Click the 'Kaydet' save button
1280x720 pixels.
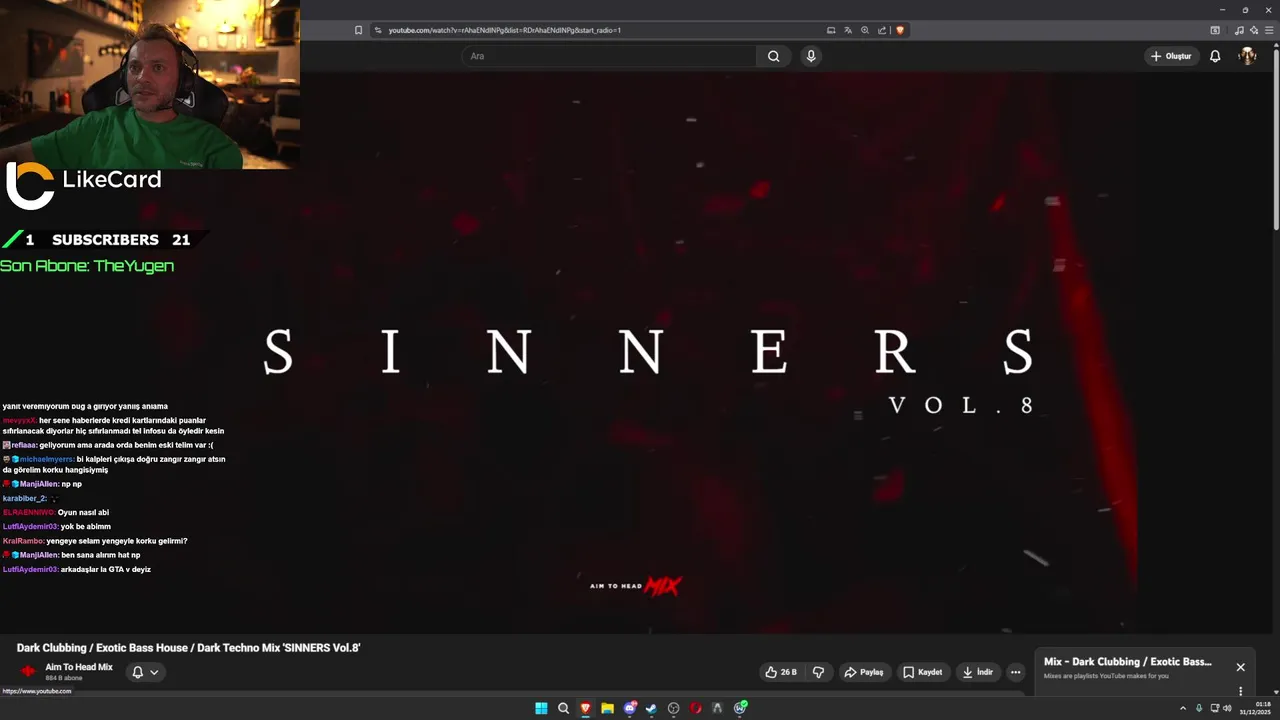pos(922,672)
